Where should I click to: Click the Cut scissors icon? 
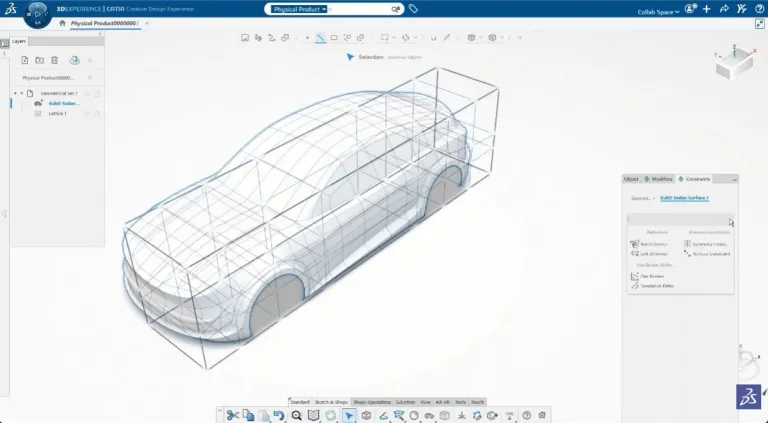(232, 415)
